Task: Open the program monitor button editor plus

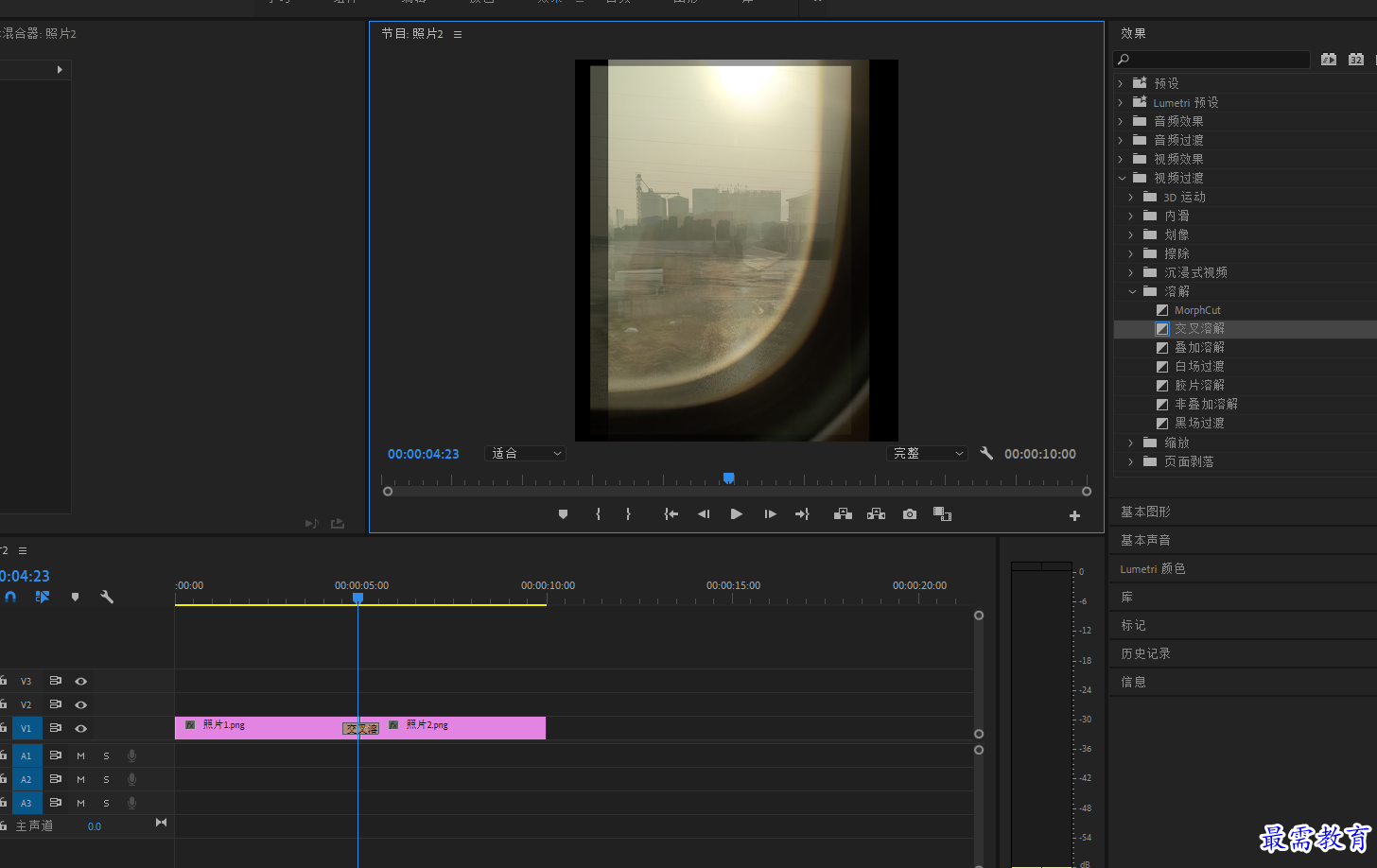Action: 1074,515
